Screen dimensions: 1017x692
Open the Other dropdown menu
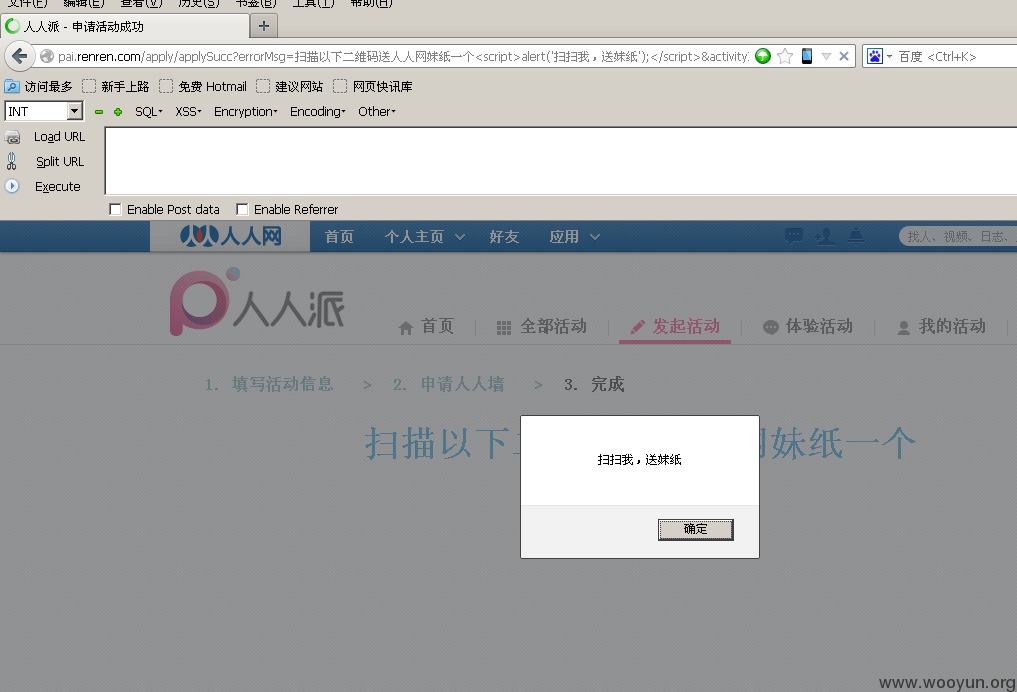(x=377, y=112)
